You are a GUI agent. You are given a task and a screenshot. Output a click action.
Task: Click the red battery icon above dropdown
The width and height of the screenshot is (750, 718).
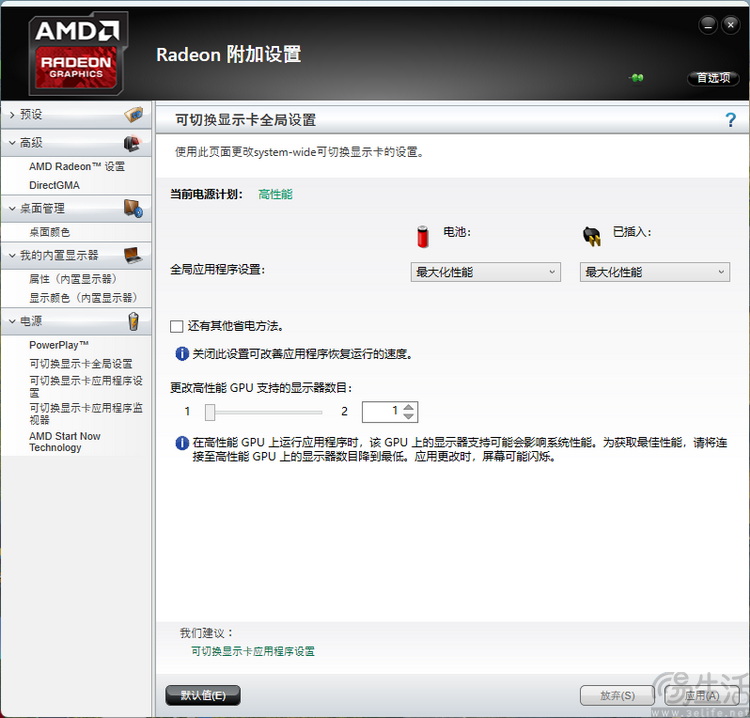(x=422, y=236)
